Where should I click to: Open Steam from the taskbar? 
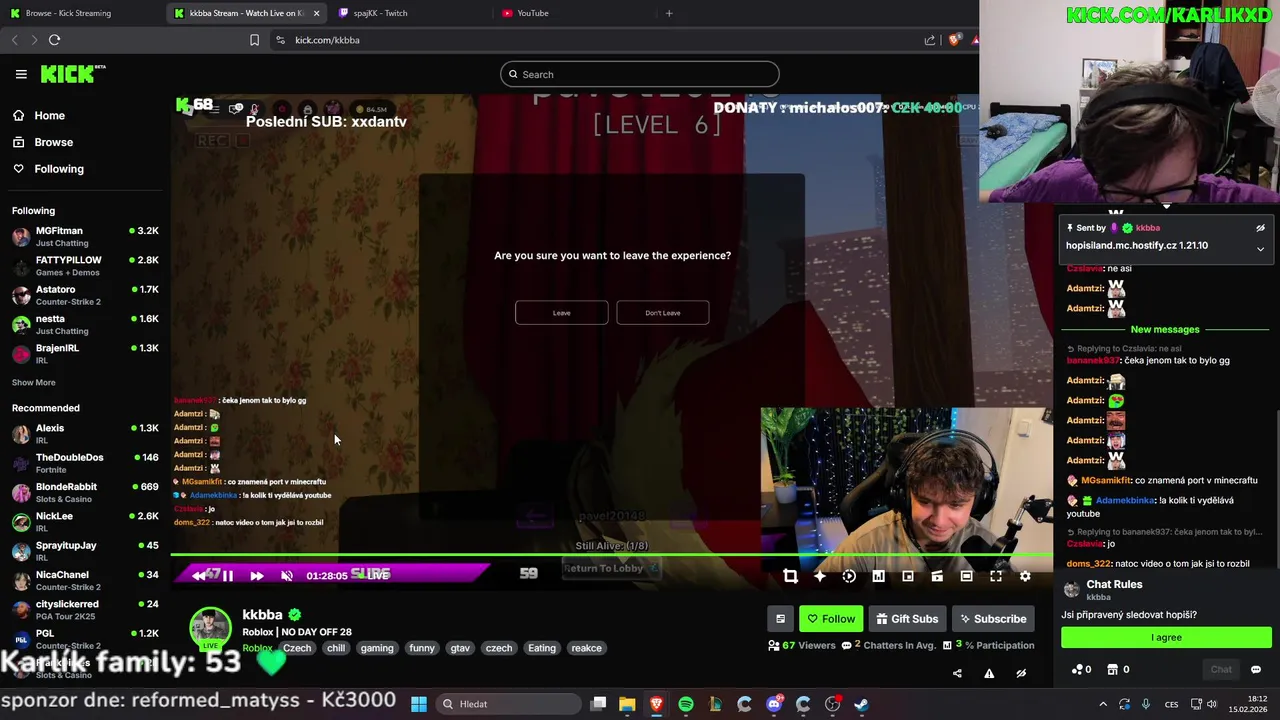862,704
